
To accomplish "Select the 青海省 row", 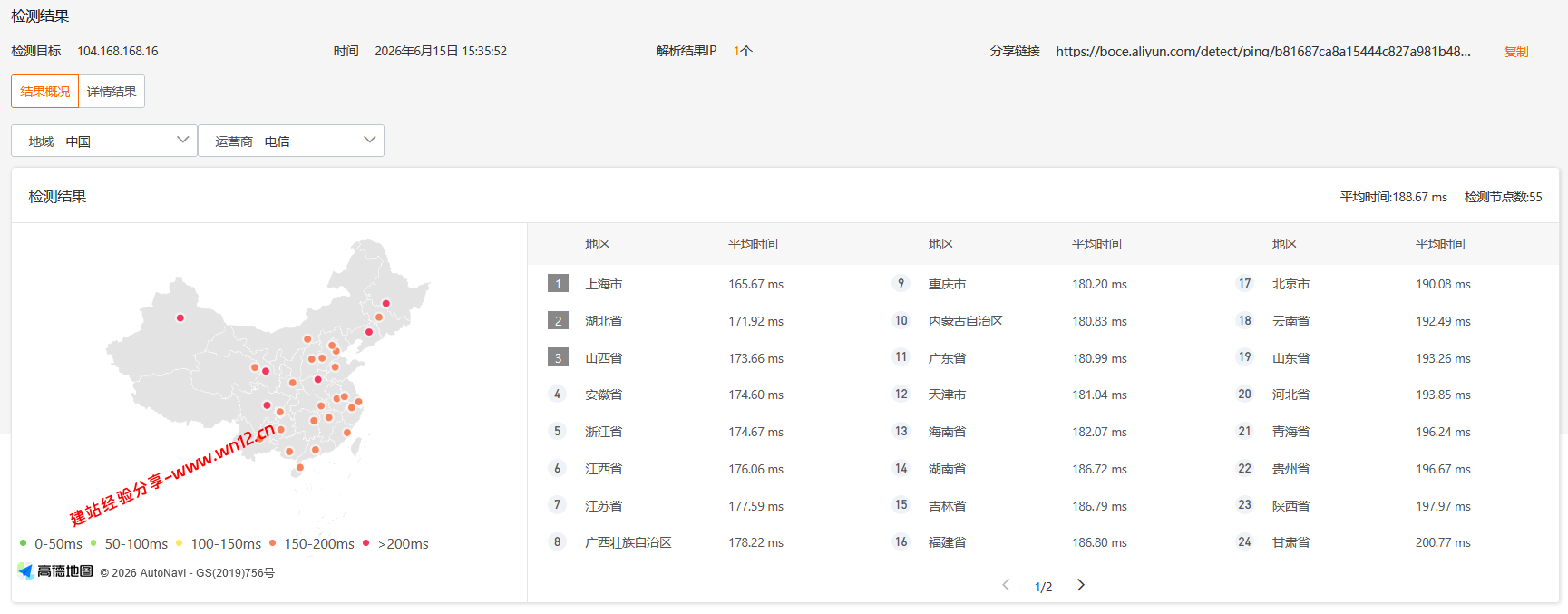I will pos(1387,432).
